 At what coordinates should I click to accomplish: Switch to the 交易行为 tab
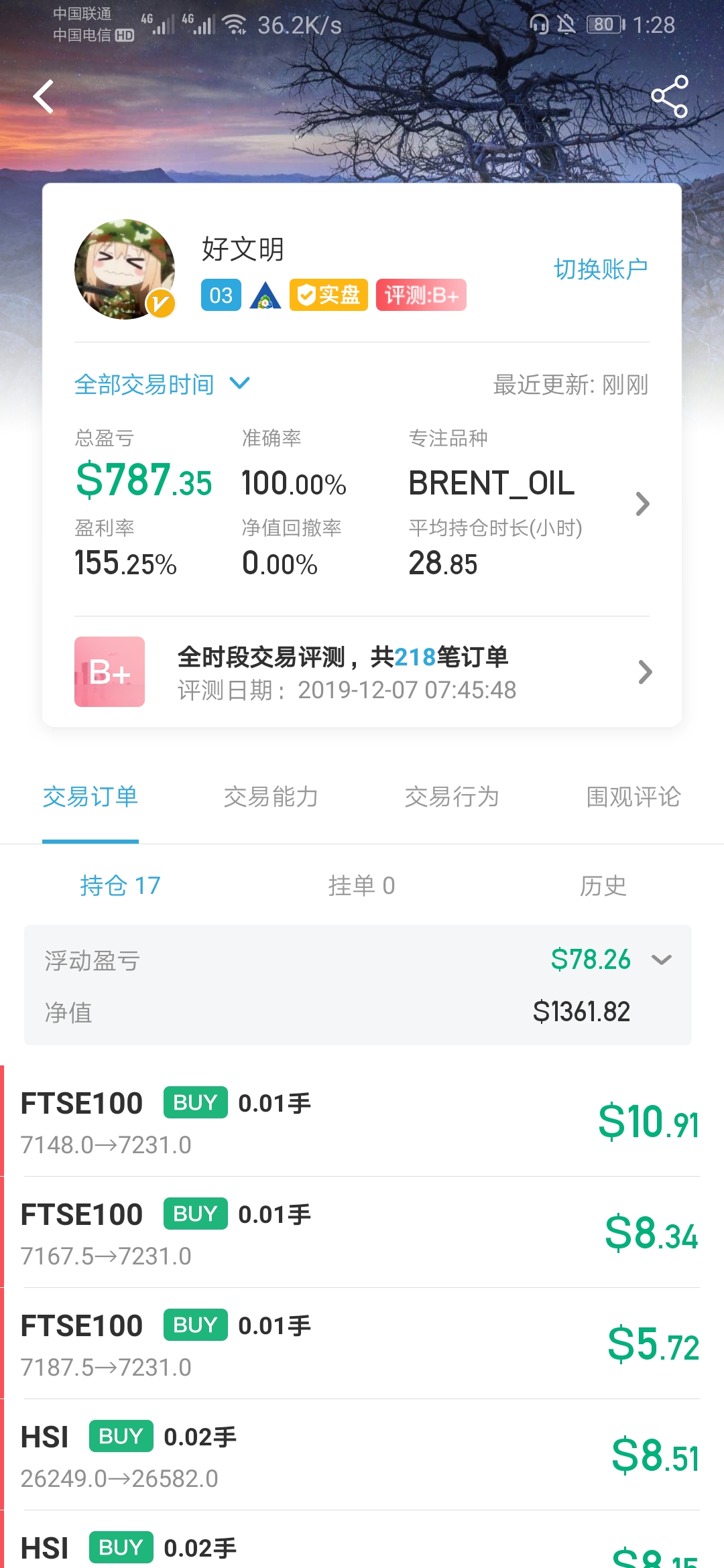tap(452, 797)
